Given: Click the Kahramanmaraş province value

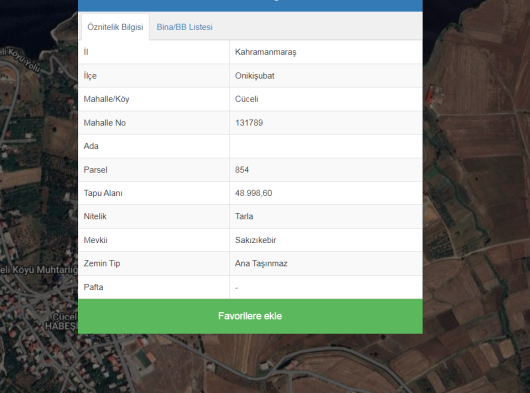Looking at the screenshot, I should click(266, 52).
